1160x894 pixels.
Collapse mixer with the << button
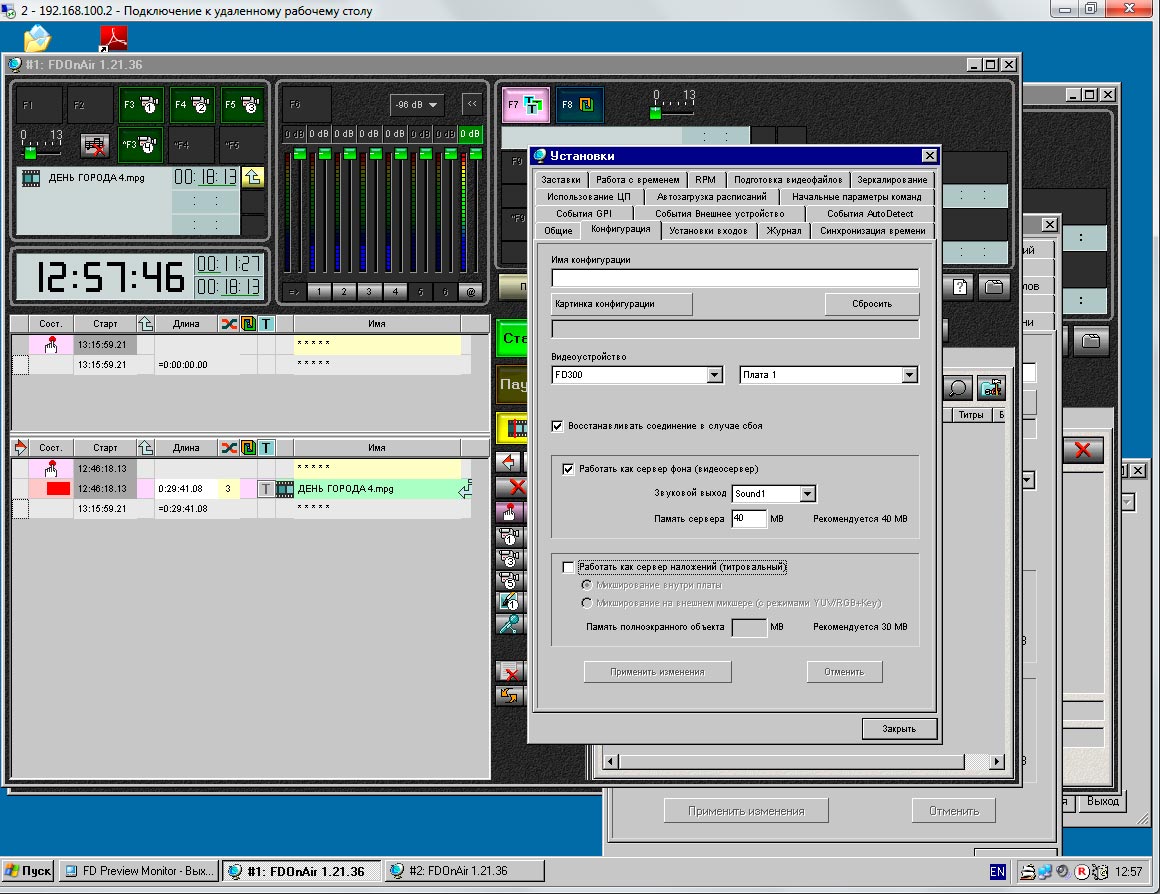pyautogui.click(x=472, y=104)
